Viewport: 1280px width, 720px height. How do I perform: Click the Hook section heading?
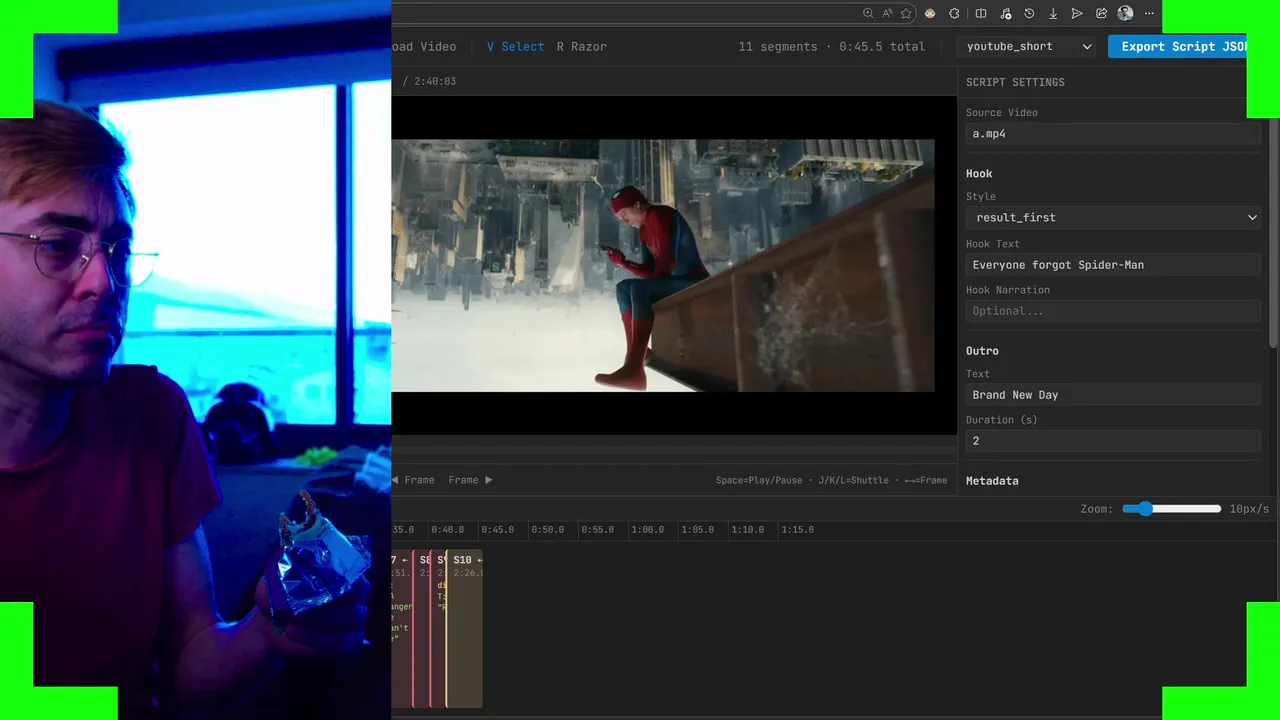pos(979,174)
